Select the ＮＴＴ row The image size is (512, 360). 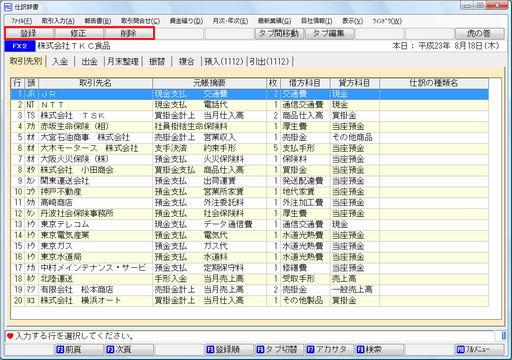250,105
